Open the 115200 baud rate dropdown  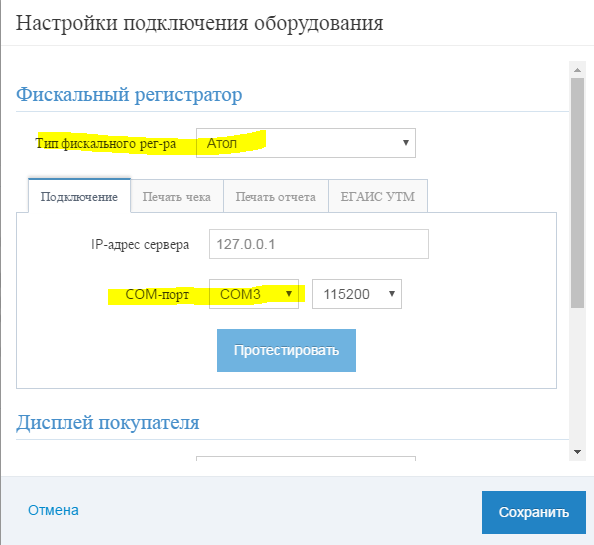(x=357, y=294)
